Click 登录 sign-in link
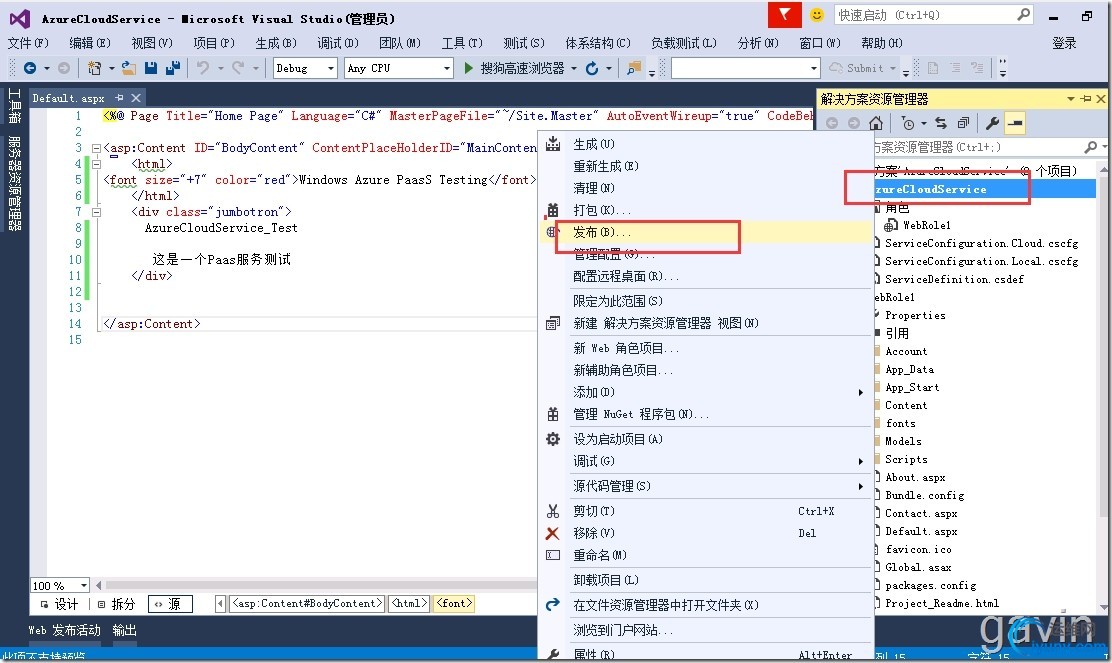Image resolution: width=1112 pixels, height=663 pixels. coord(1064,43)
